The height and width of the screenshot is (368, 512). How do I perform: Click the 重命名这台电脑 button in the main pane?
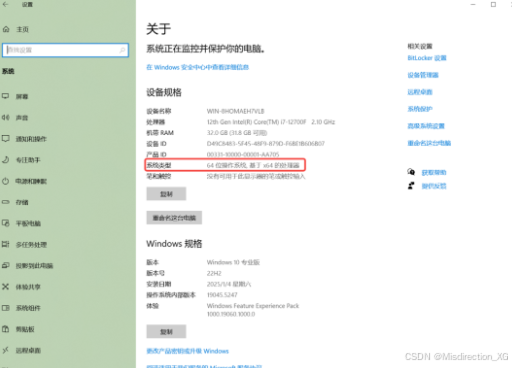(174, 218)
